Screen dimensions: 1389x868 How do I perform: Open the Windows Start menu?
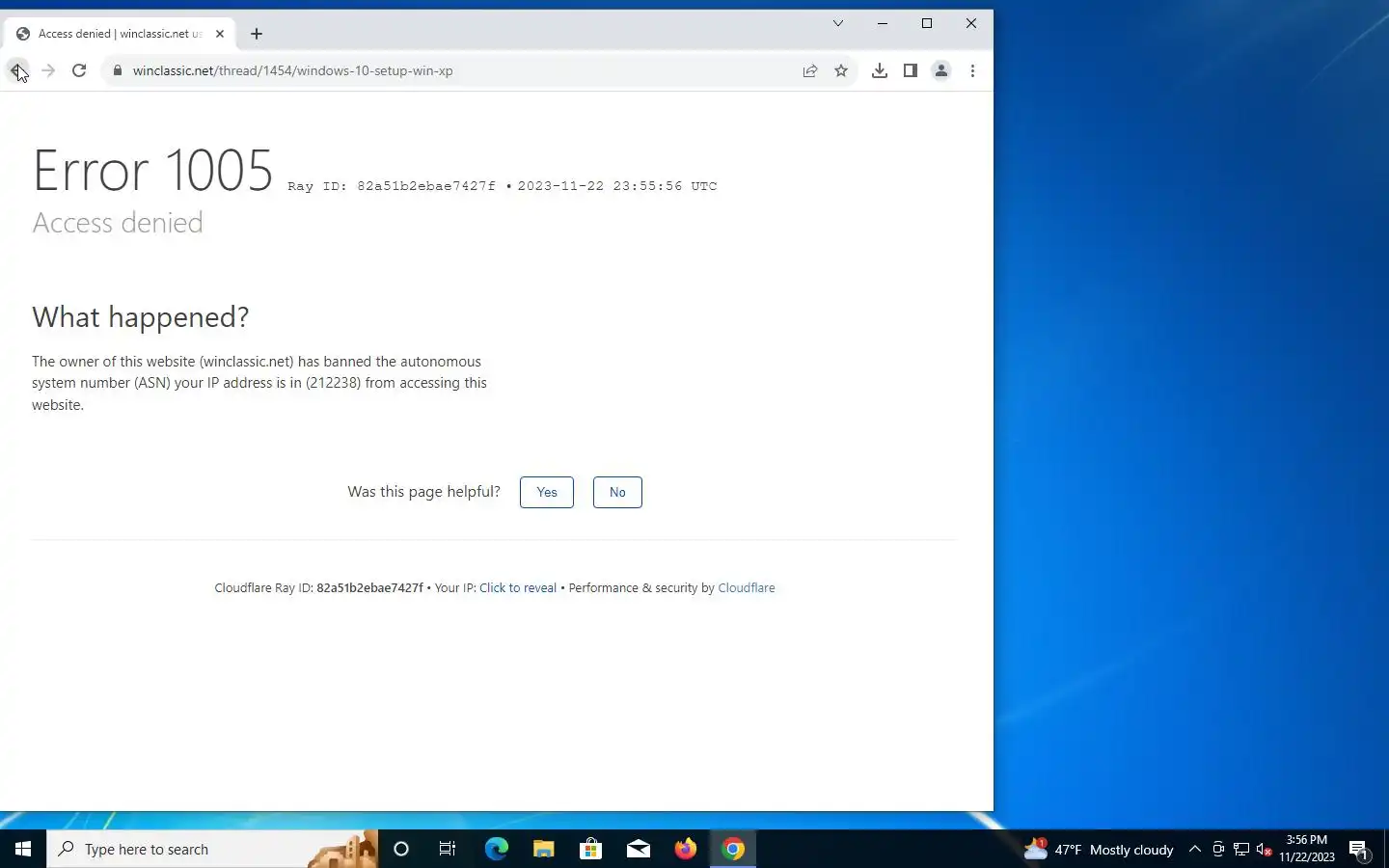pyautogui.click(x=23, y=849)
